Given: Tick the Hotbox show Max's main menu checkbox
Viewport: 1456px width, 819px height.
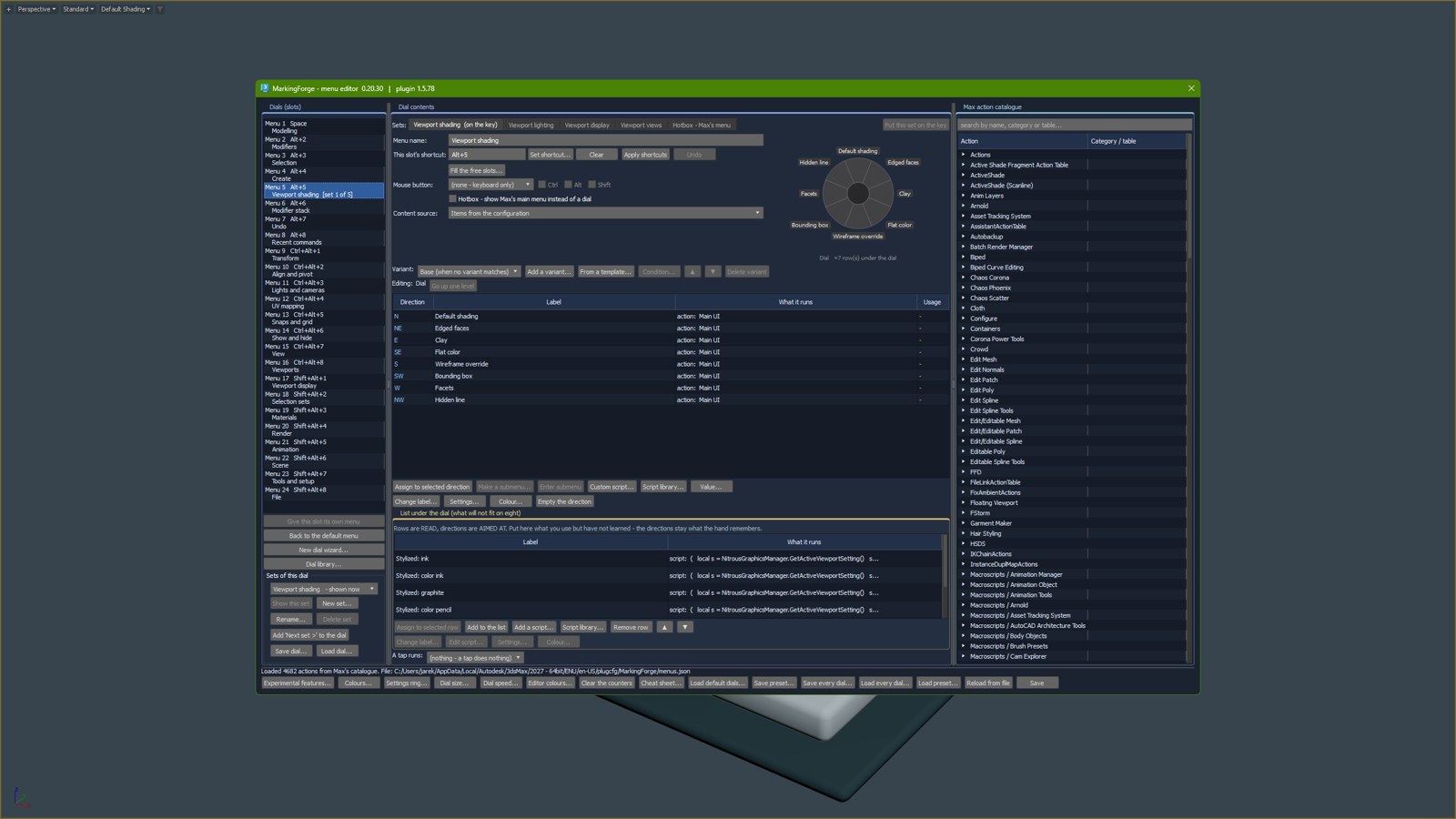Looking at the screenshot, I should [x=452, y=198].
